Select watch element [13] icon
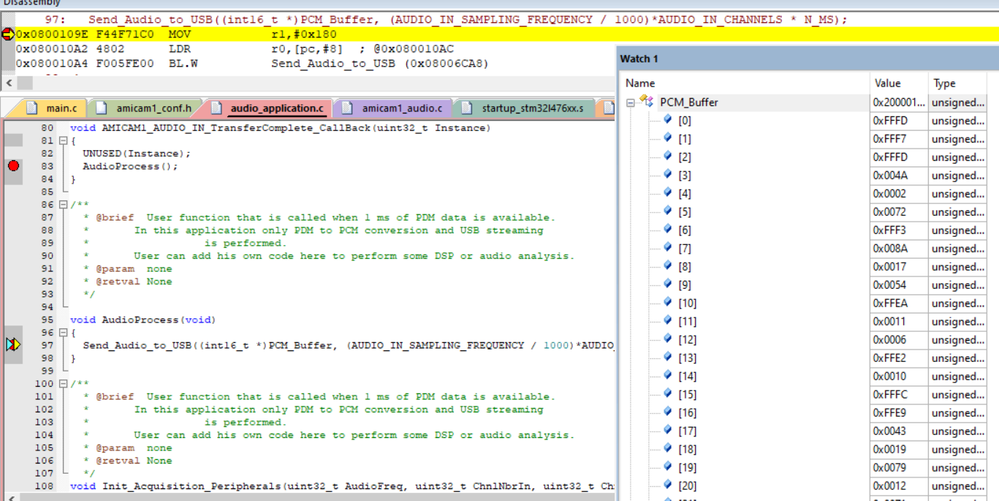 point(668,357)
